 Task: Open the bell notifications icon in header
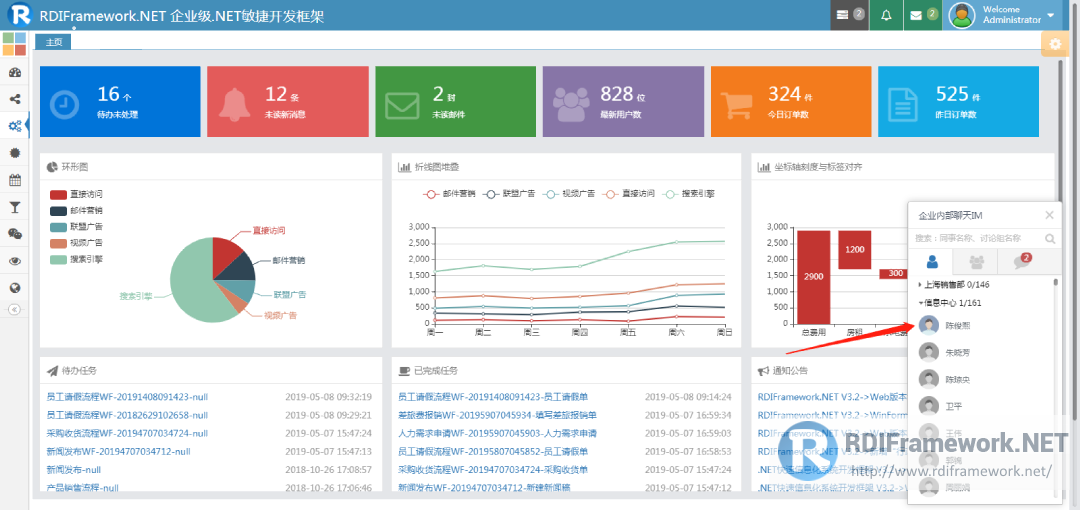[885, 15]
